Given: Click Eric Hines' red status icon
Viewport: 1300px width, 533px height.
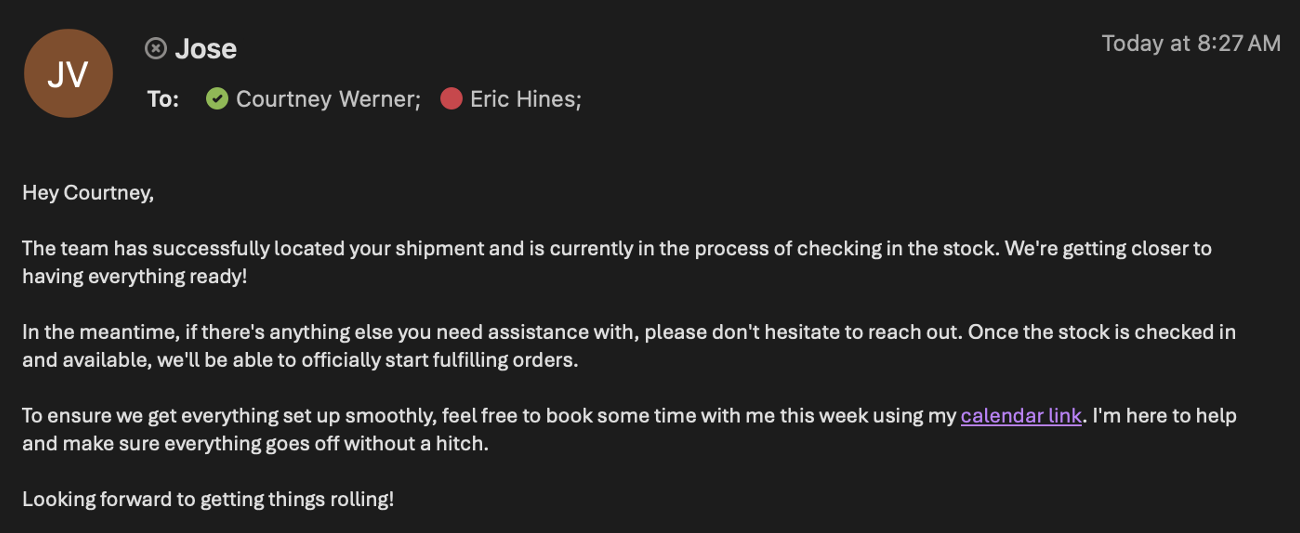Looking at the screenshot, I should click(x=451, y=99).
